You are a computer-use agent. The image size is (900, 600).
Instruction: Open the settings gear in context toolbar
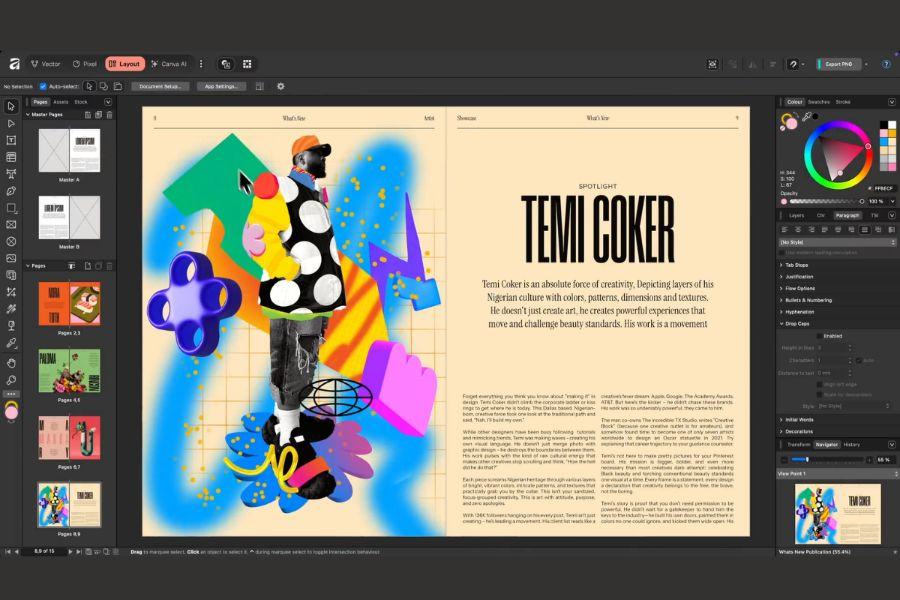click(x=280, y=87)
